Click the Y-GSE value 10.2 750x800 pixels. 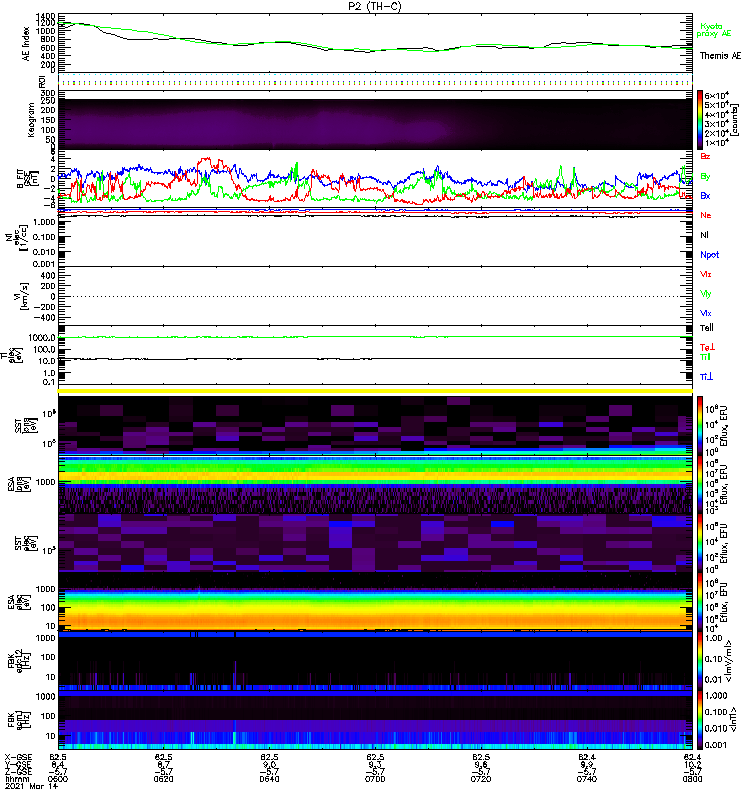[693, 764]
